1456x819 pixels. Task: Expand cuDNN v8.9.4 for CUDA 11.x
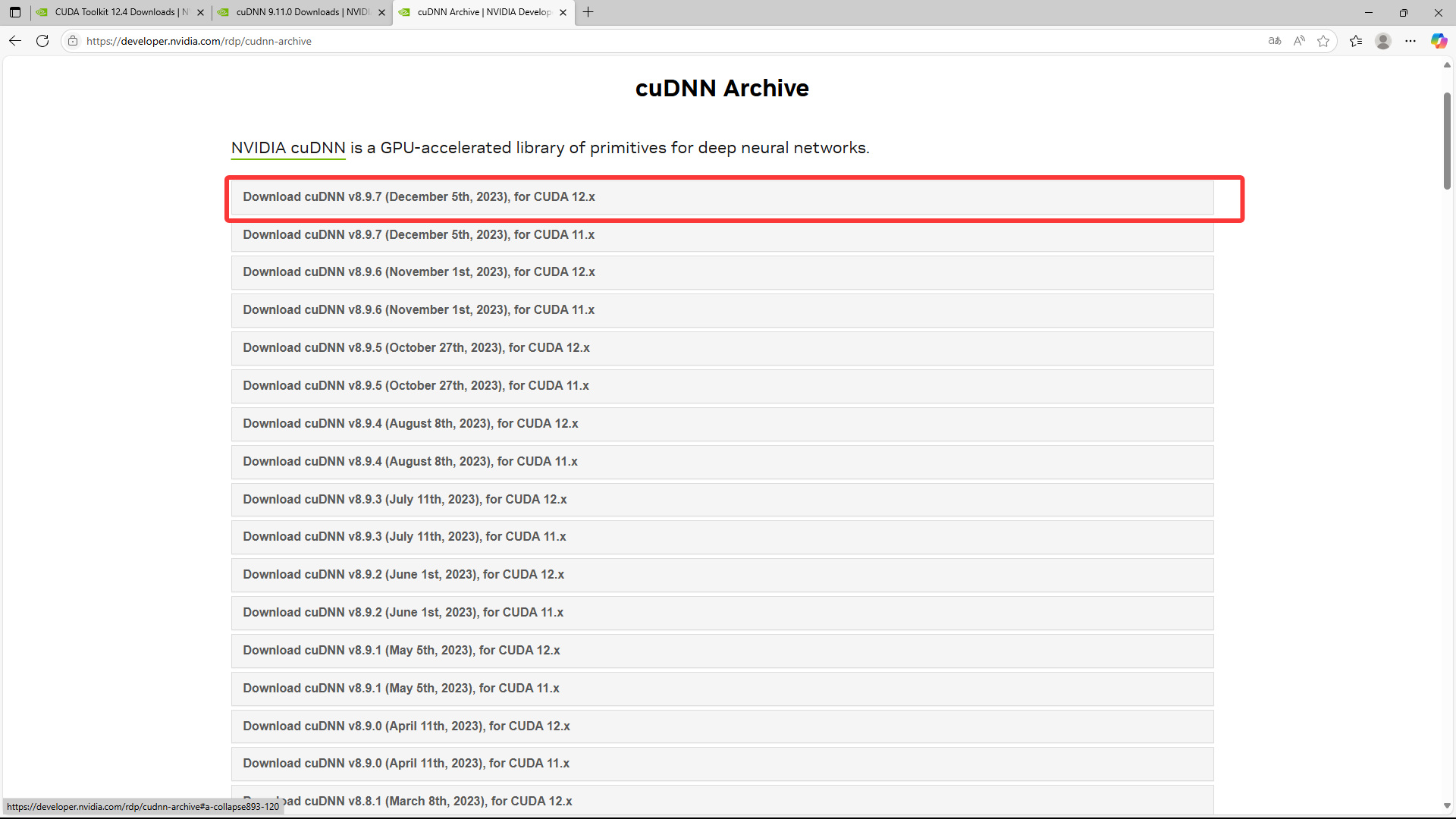click(722, 462)
